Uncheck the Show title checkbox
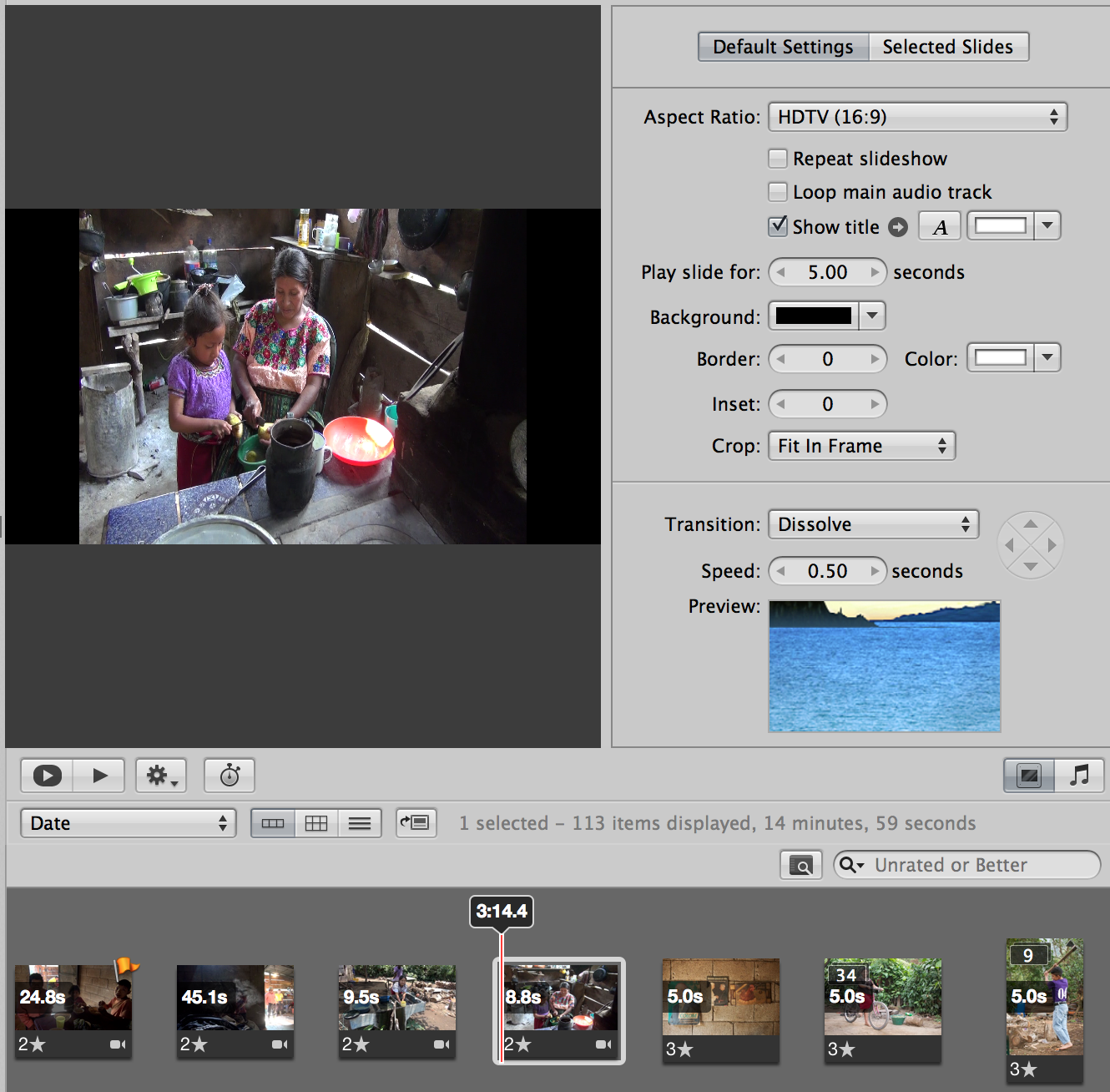This screenshot has height=1092, width=1110. pos(778,226)
